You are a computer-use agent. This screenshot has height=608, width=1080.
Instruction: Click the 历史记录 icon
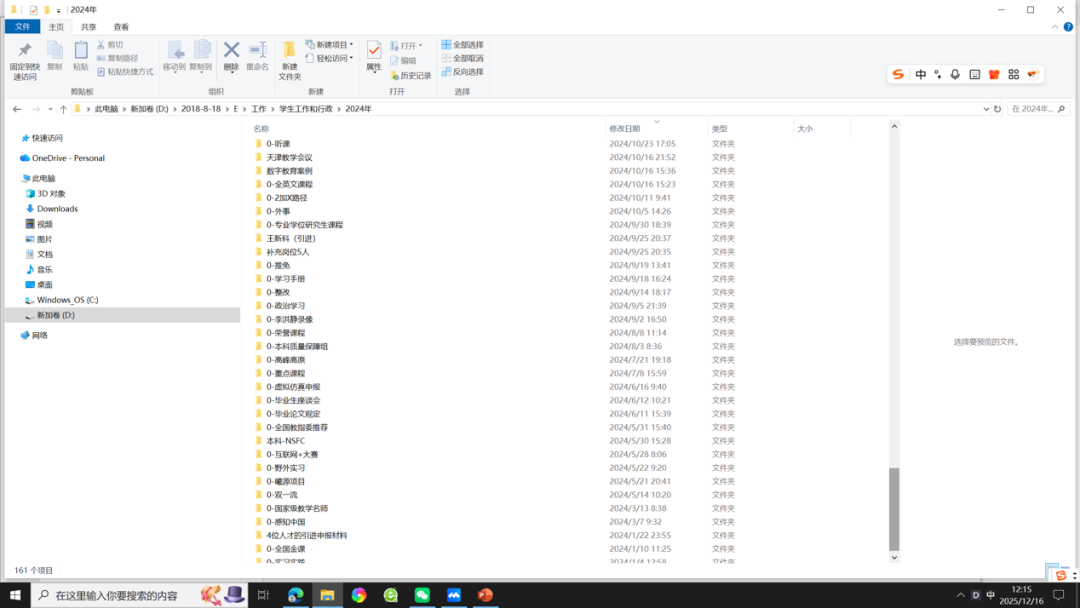click(x=395, y=75)
